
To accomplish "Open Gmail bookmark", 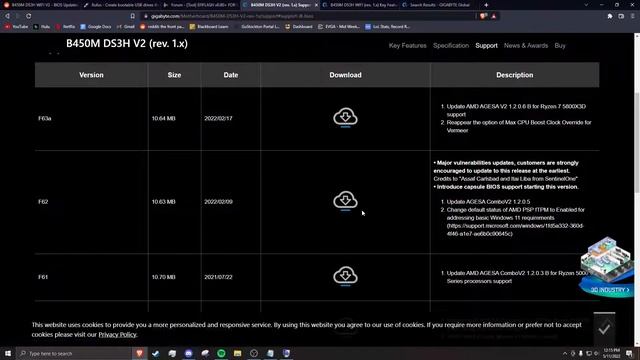I will click(126, 27).
